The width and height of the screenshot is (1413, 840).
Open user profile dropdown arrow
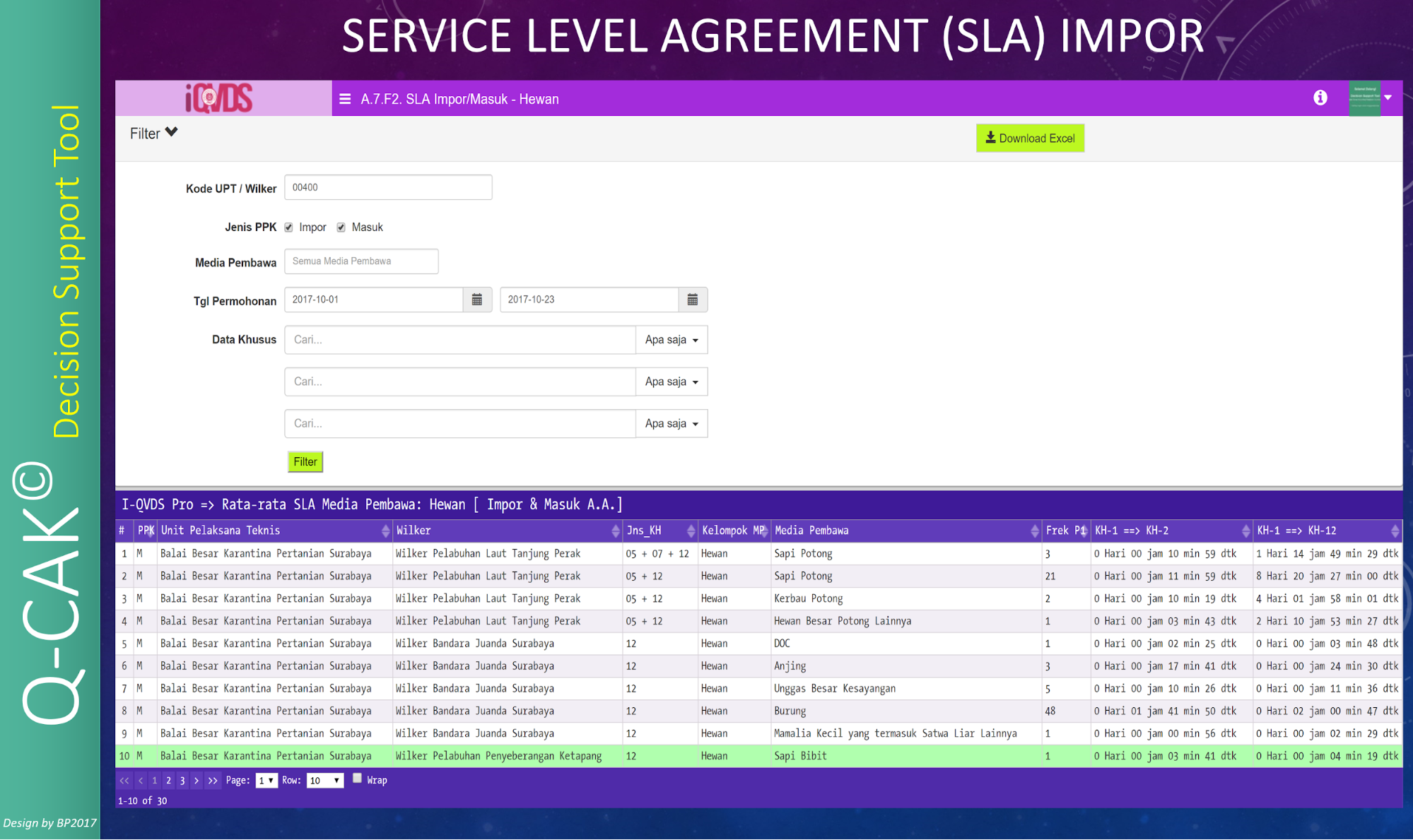pos(1388,97)
